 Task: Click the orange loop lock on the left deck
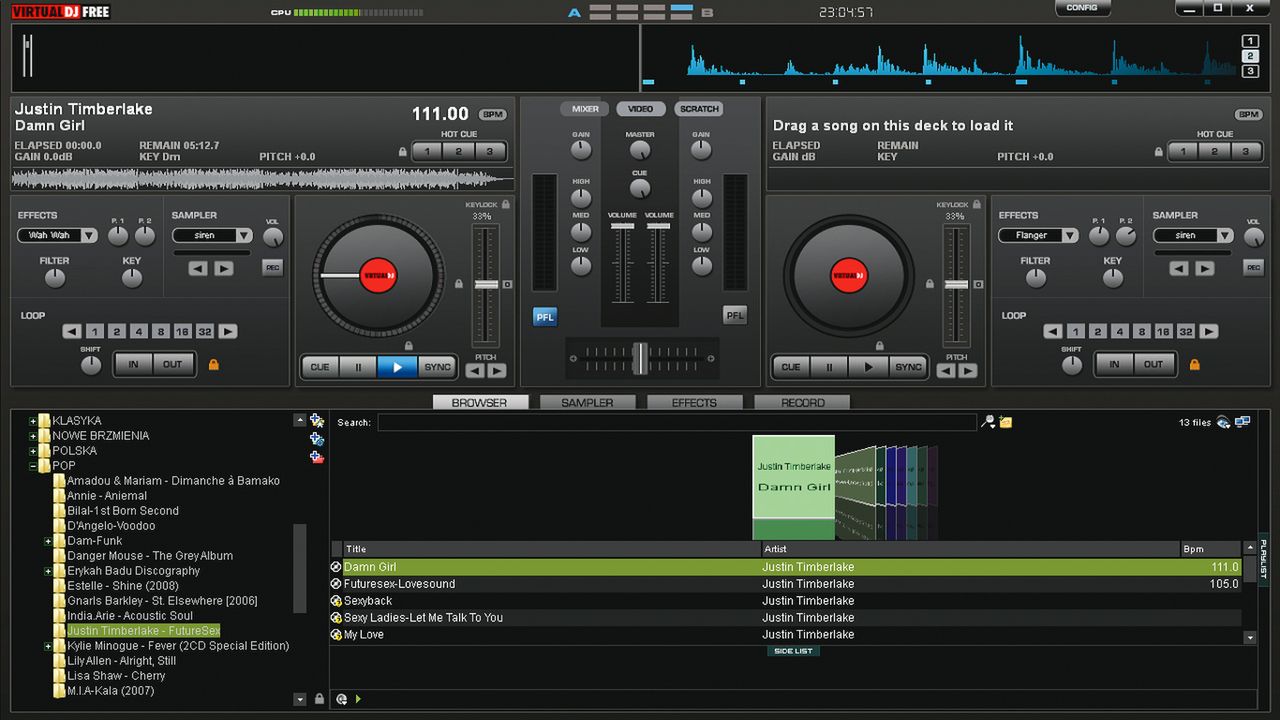pos(213,365)
